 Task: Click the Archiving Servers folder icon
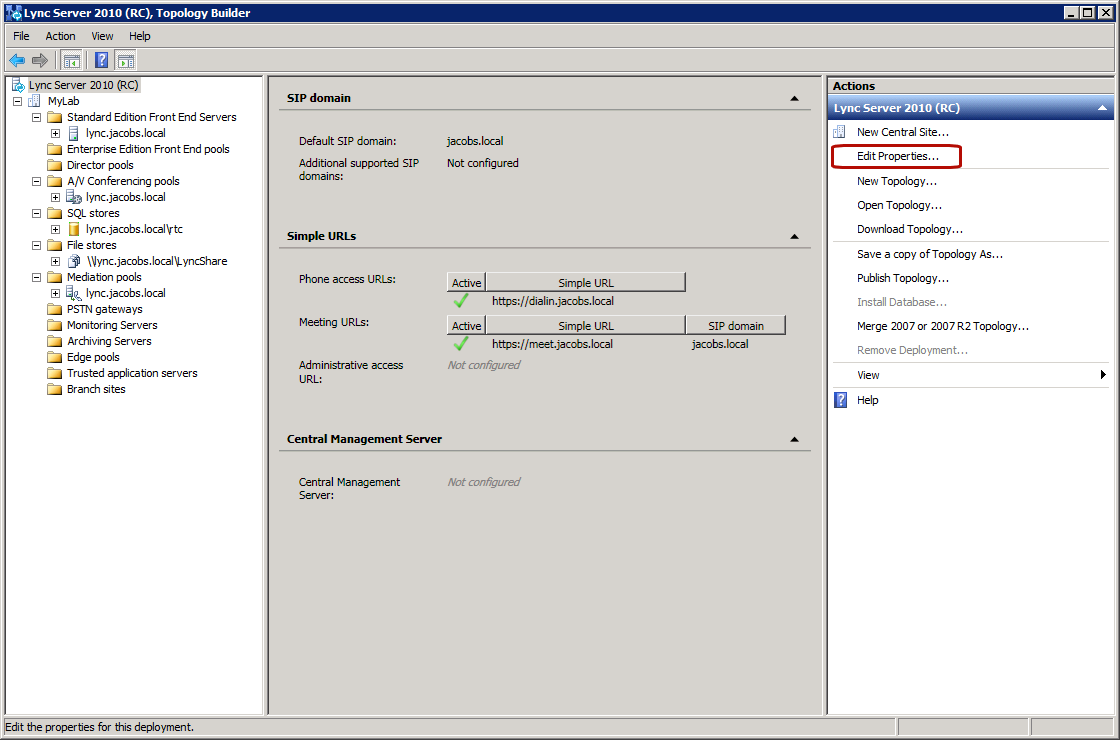pyautogui.click(x=54, y=341)
